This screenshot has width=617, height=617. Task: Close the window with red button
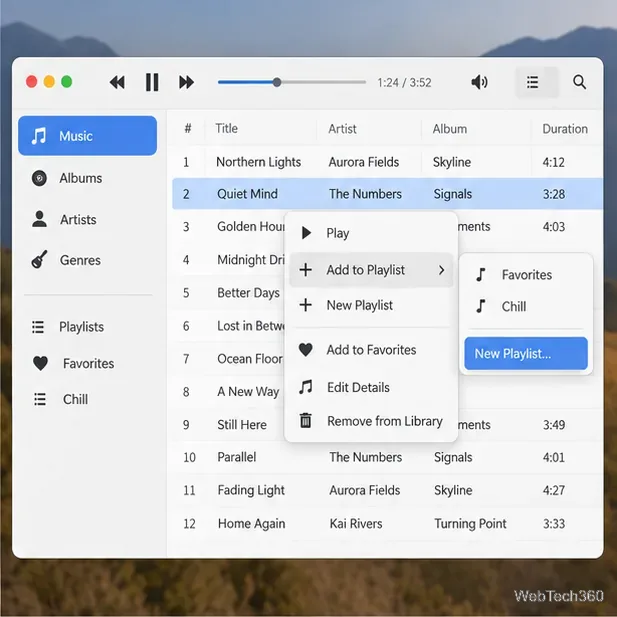pos(31,82)
